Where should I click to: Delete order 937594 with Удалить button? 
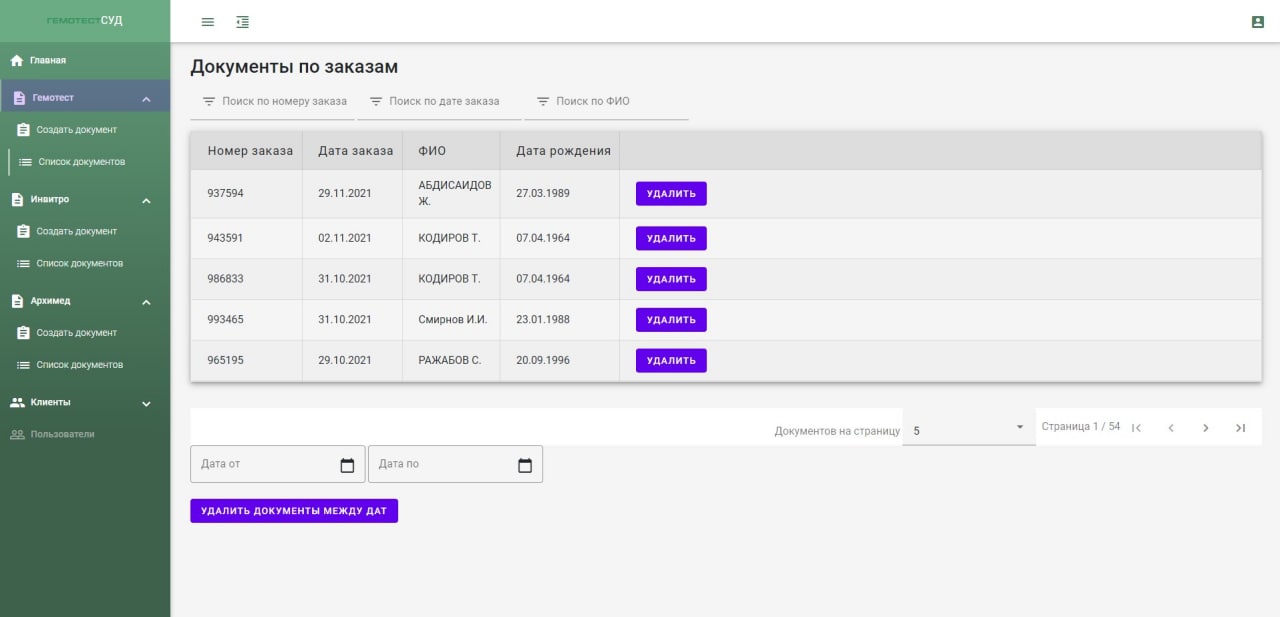[671, 194]
